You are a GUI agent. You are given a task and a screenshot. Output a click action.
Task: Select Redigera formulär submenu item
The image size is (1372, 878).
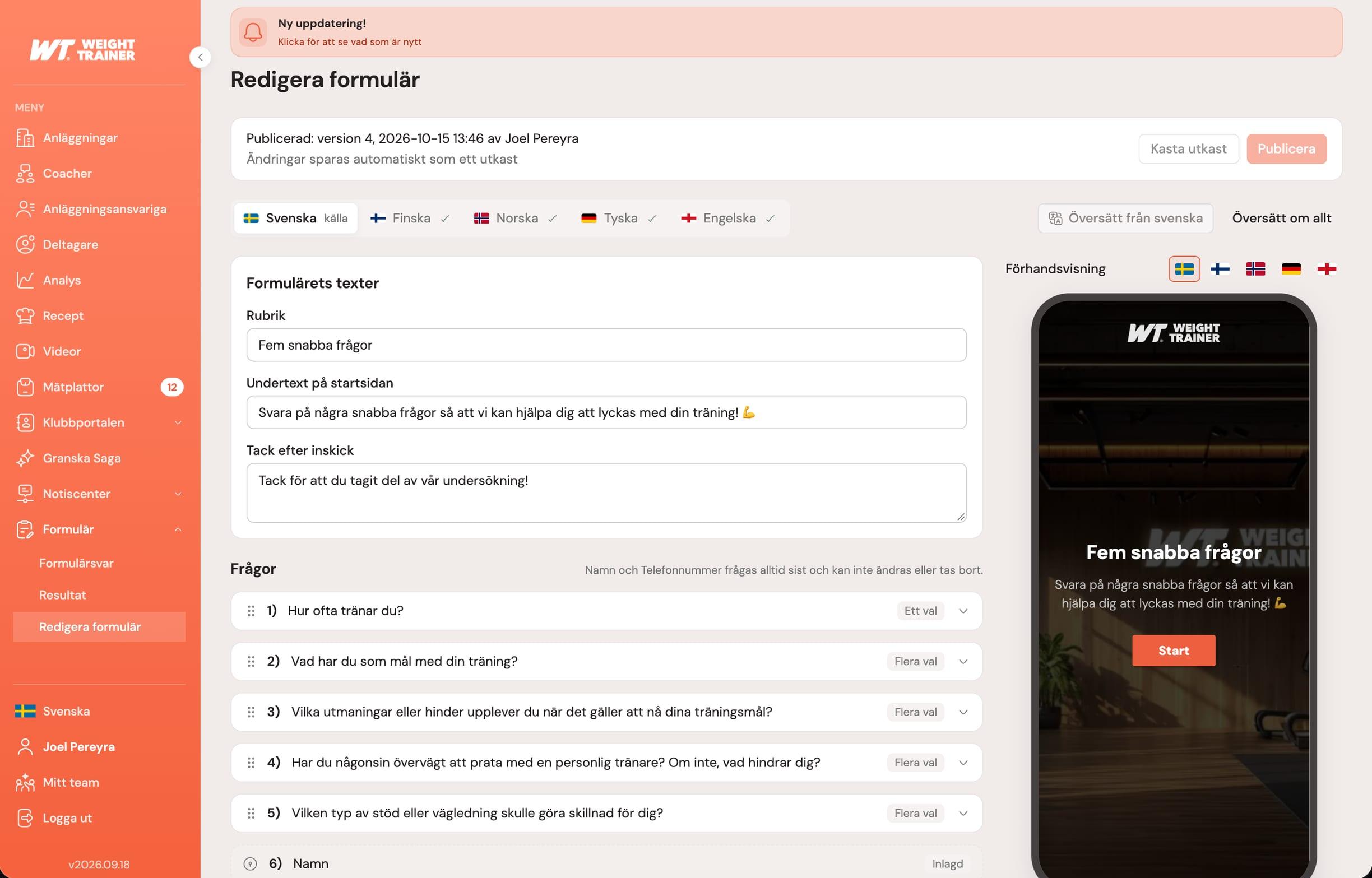coord(99,627)
